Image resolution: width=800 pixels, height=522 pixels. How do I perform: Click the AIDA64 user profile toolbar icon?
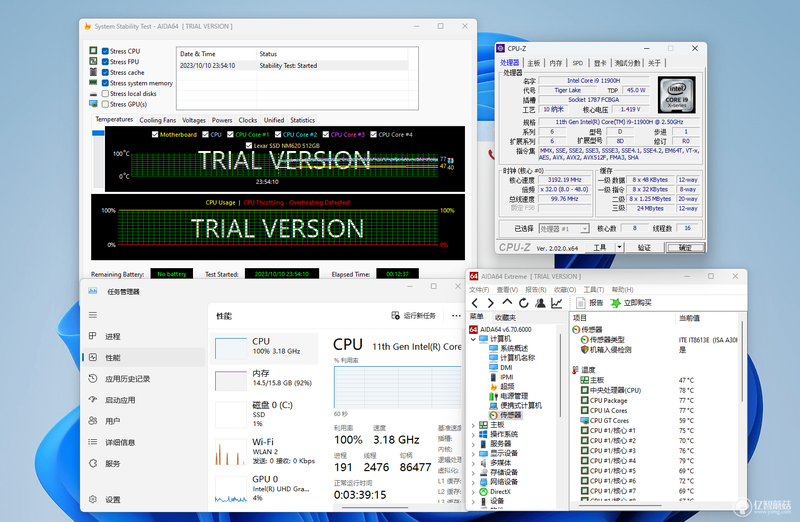[x=540, y=303]
